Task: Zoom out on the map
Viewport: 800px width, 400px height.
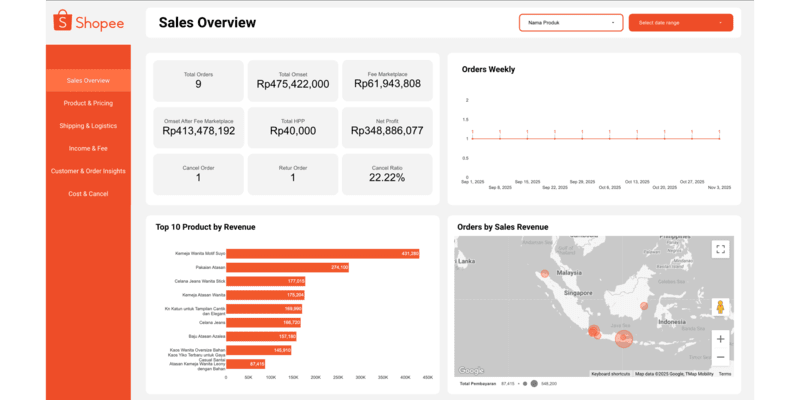Action: 720,357
